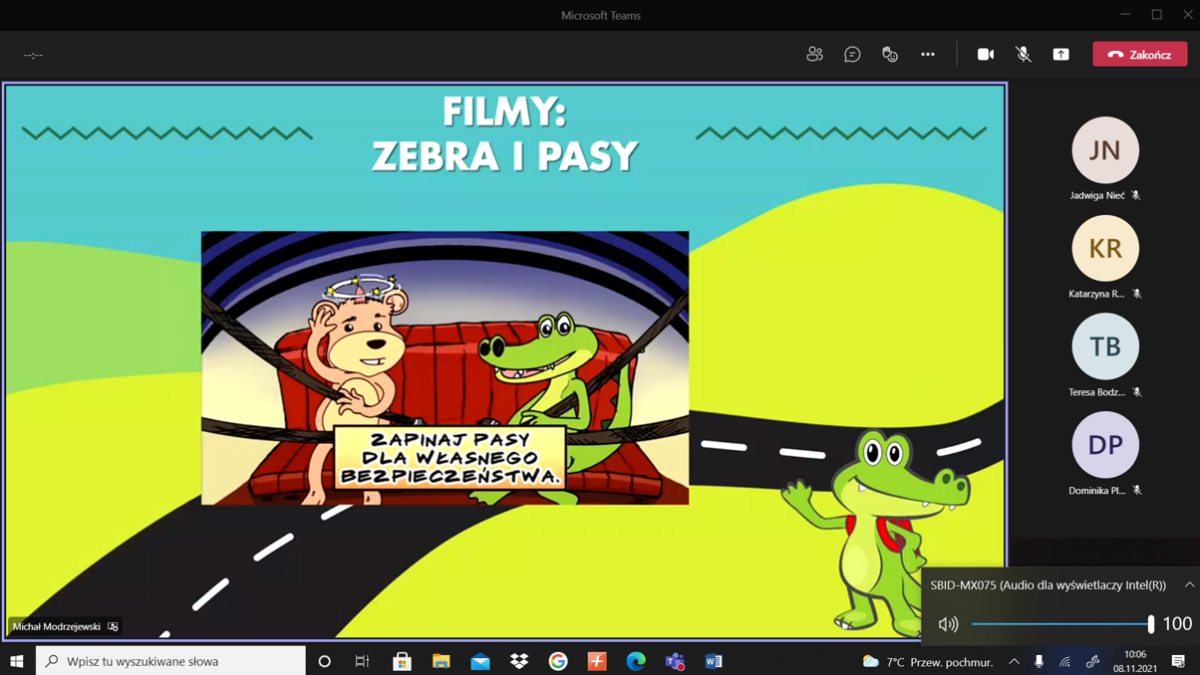The height and width of the screenshot is (675, 1200).
Task: Click the volume slider track
Action: (1061, 624)
